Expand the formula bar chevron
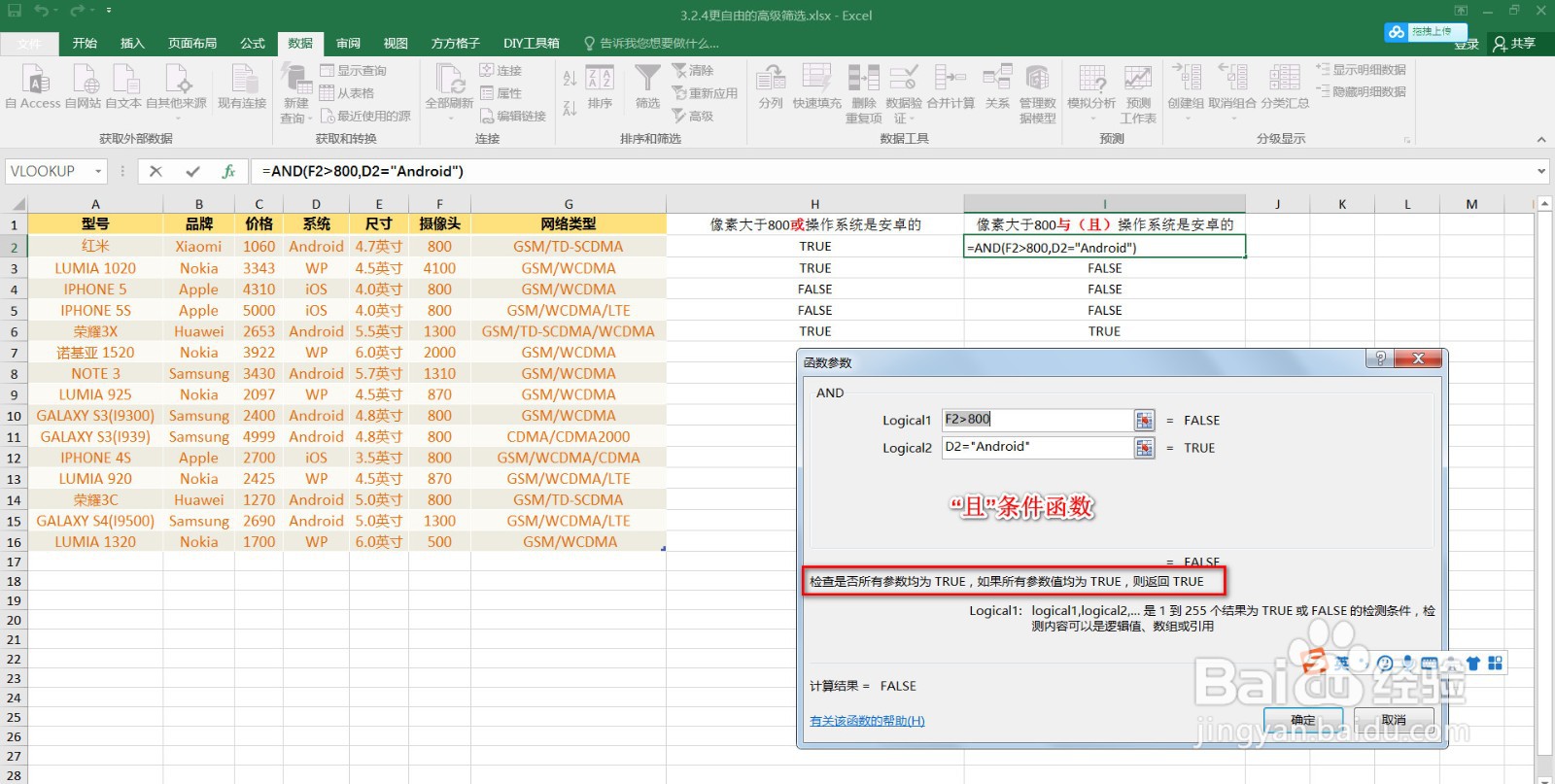The image size is (1555, 784). point(1541,171)
